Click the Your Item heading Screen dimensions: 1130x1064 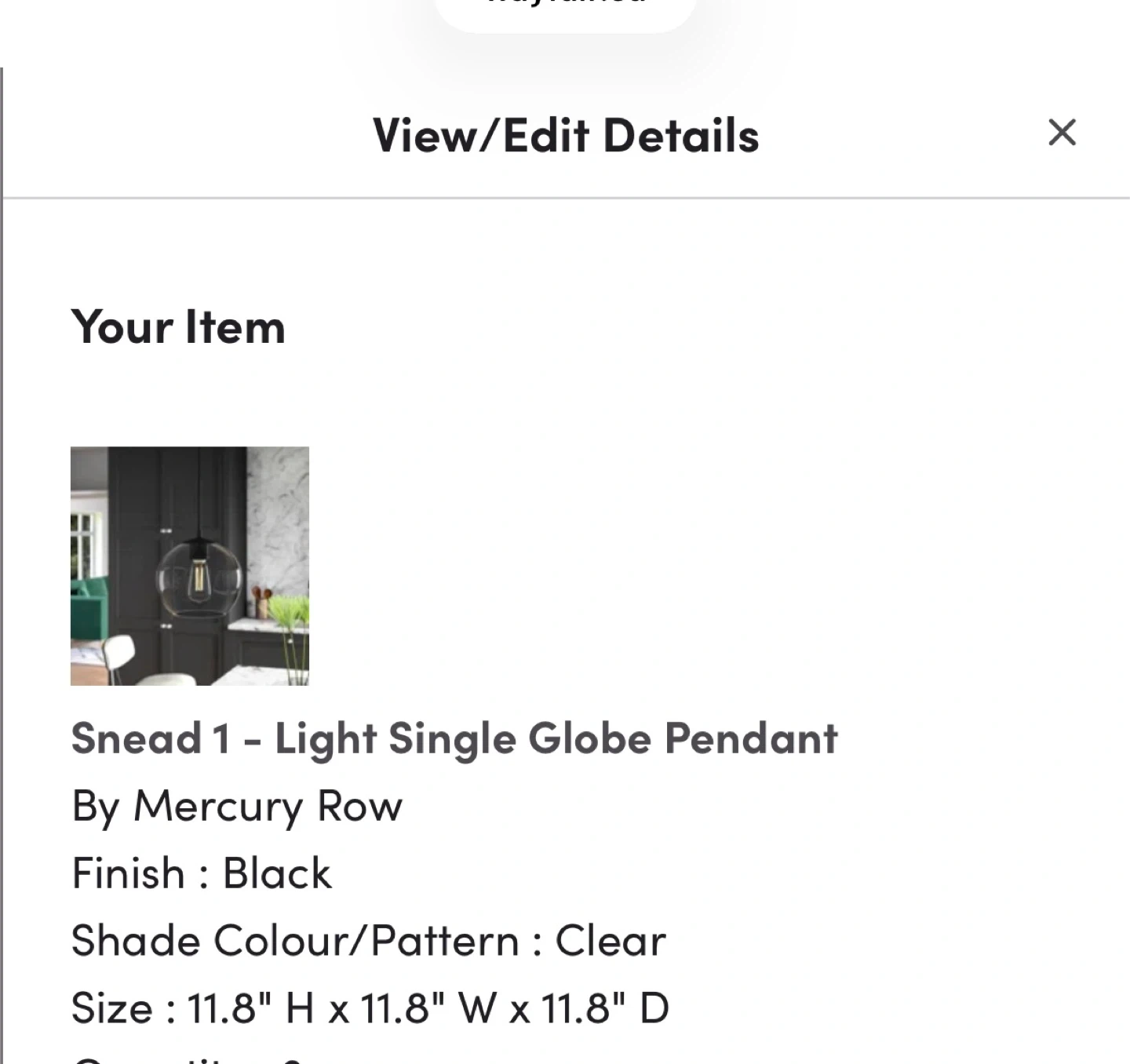point(178,327)
